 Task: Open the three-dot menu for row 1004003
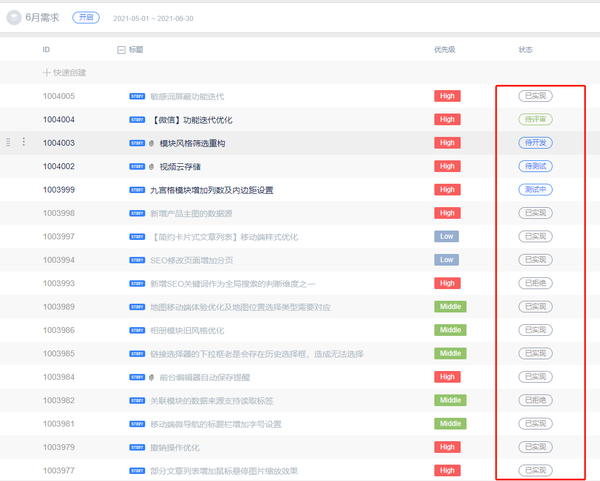[24, 142]
